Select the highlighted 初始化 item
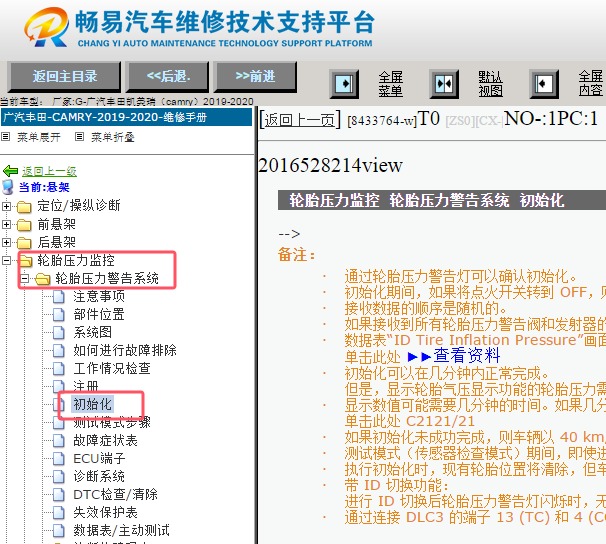606x544 pixels. click(x=92, y=405)
